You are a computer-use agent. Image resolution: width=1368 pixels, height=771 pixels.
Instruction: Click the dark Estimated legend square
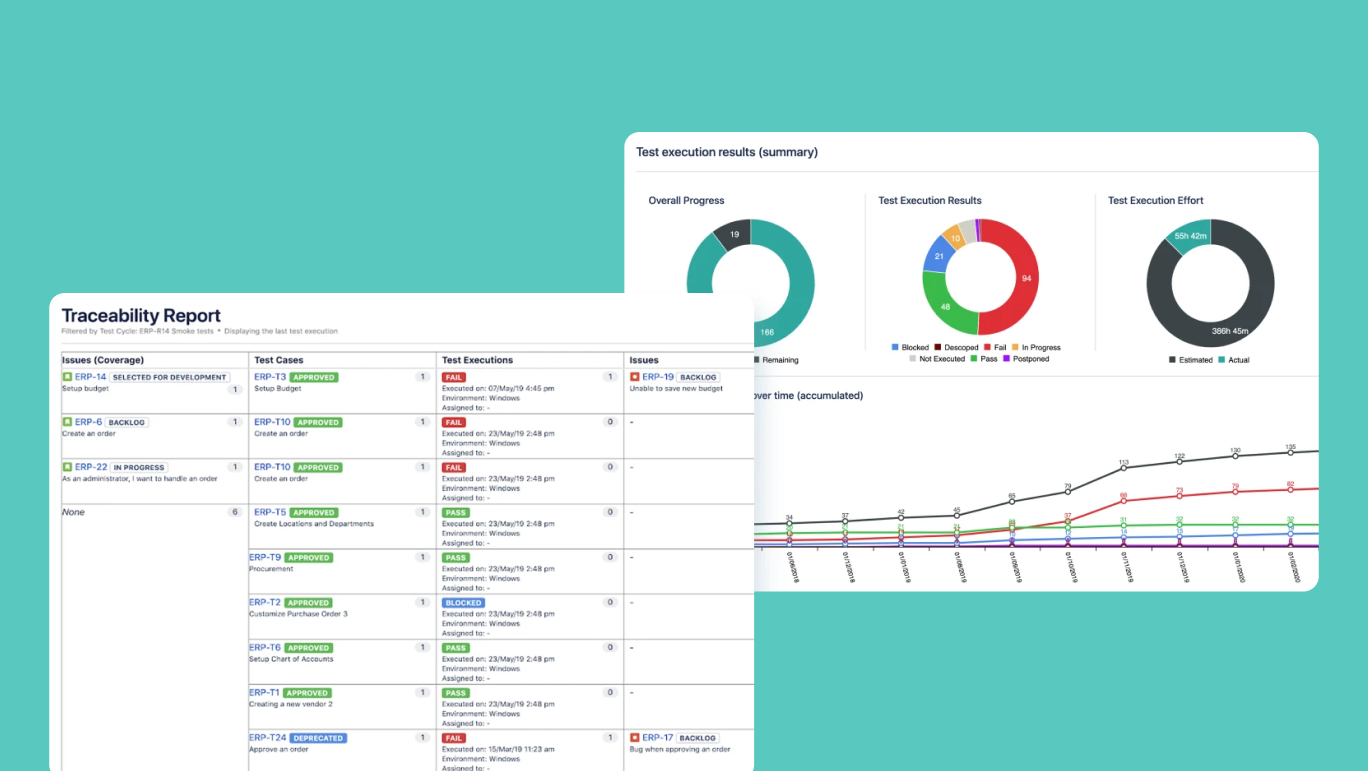tap(1172, 360)
